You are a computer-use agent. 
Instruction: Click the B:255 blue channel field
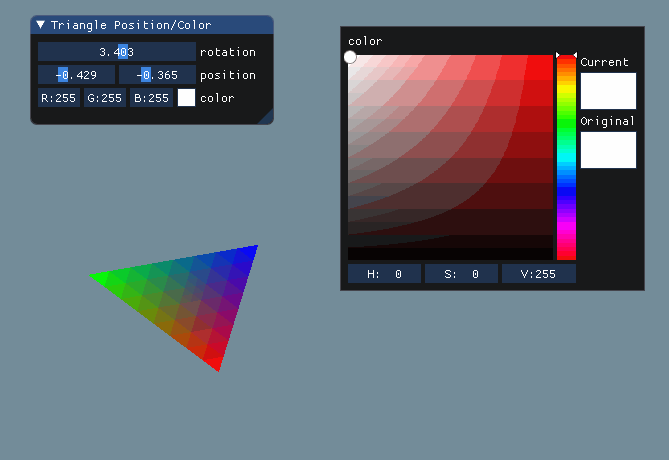click(151, 98)
